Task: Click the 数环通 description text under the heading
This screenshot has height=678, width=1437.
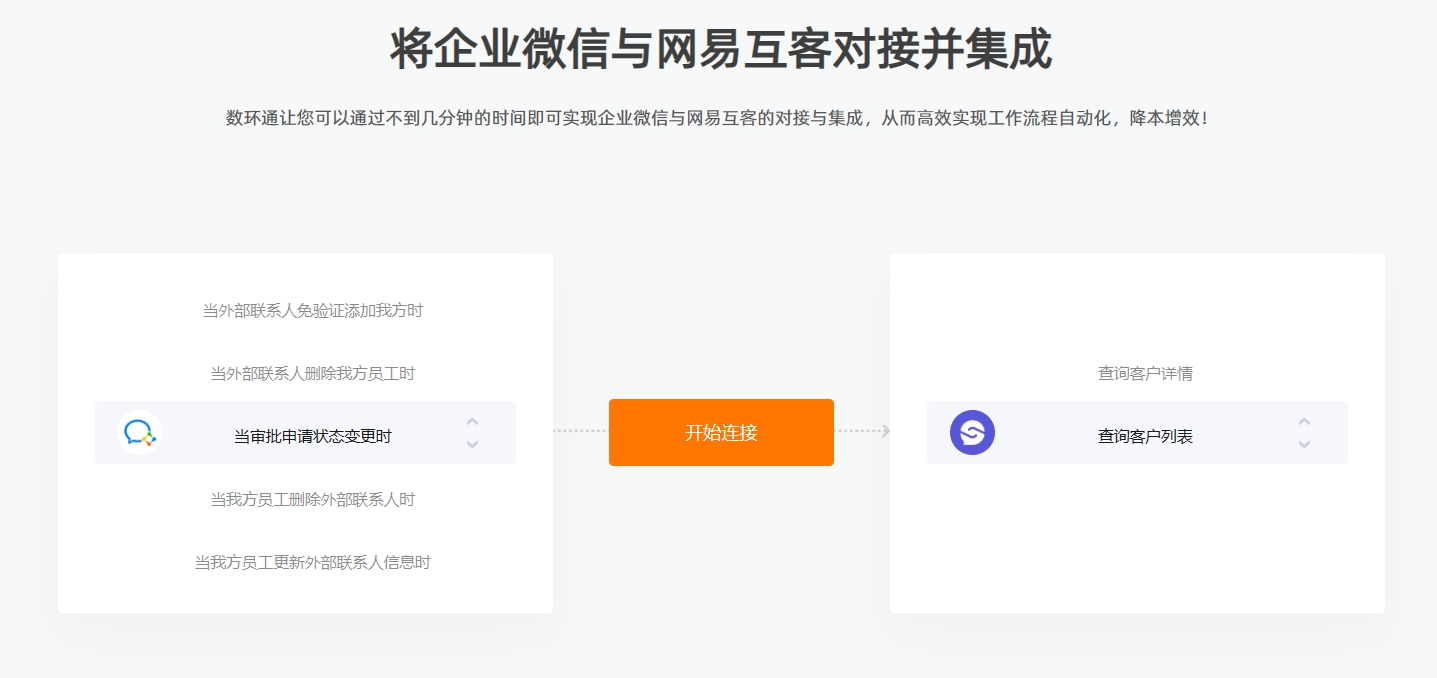Action: 717,118
